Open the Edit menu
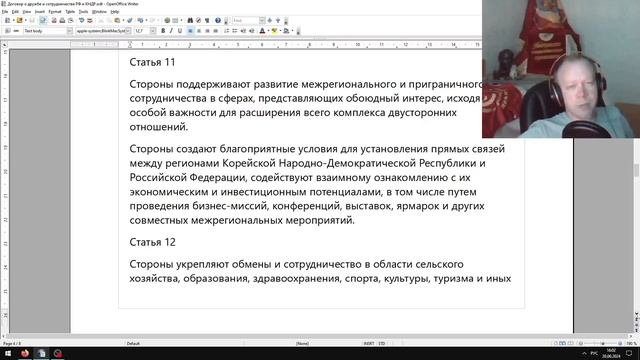The image size is (640, 360). point(15,12)
